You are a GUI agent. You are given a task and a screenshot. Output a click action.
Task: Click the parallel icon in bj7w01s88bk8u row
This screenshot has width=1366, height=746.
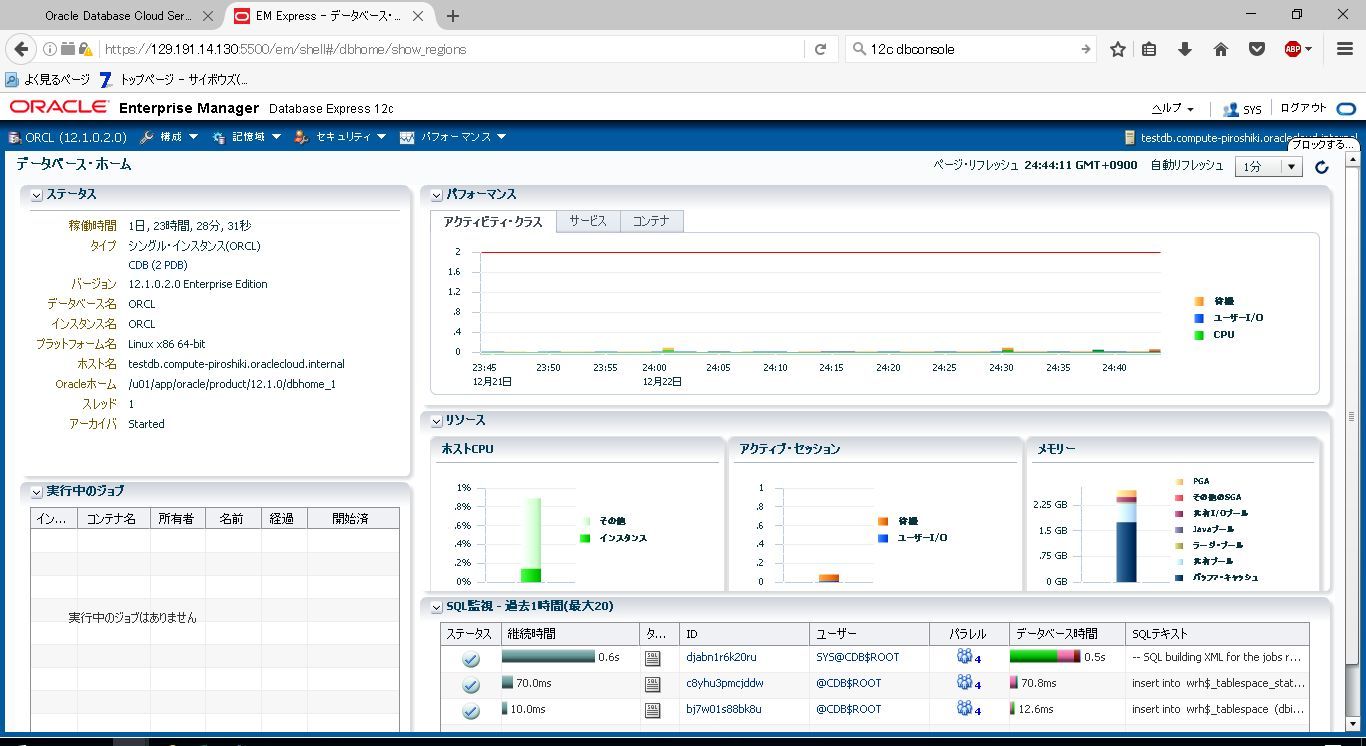[964, 709]
